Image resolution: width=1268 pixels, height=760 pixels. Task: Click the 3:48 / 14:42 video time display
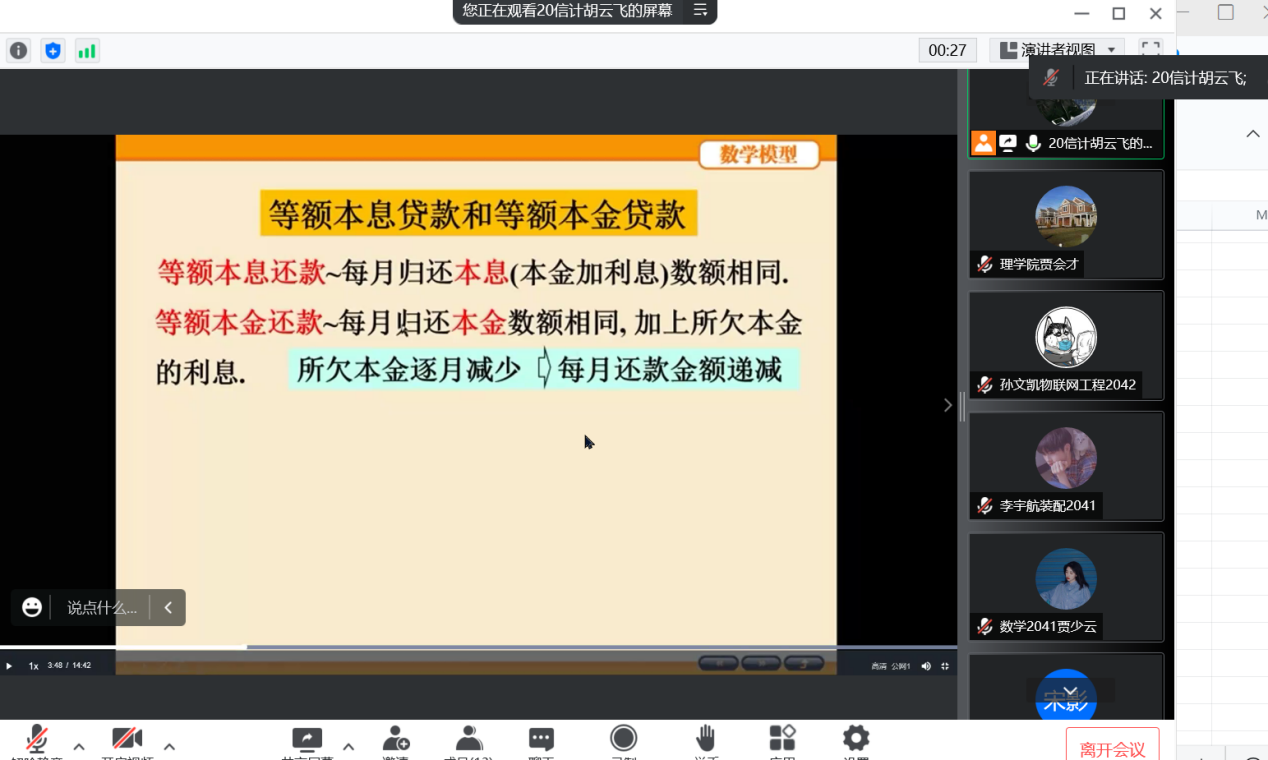point(69,666)
